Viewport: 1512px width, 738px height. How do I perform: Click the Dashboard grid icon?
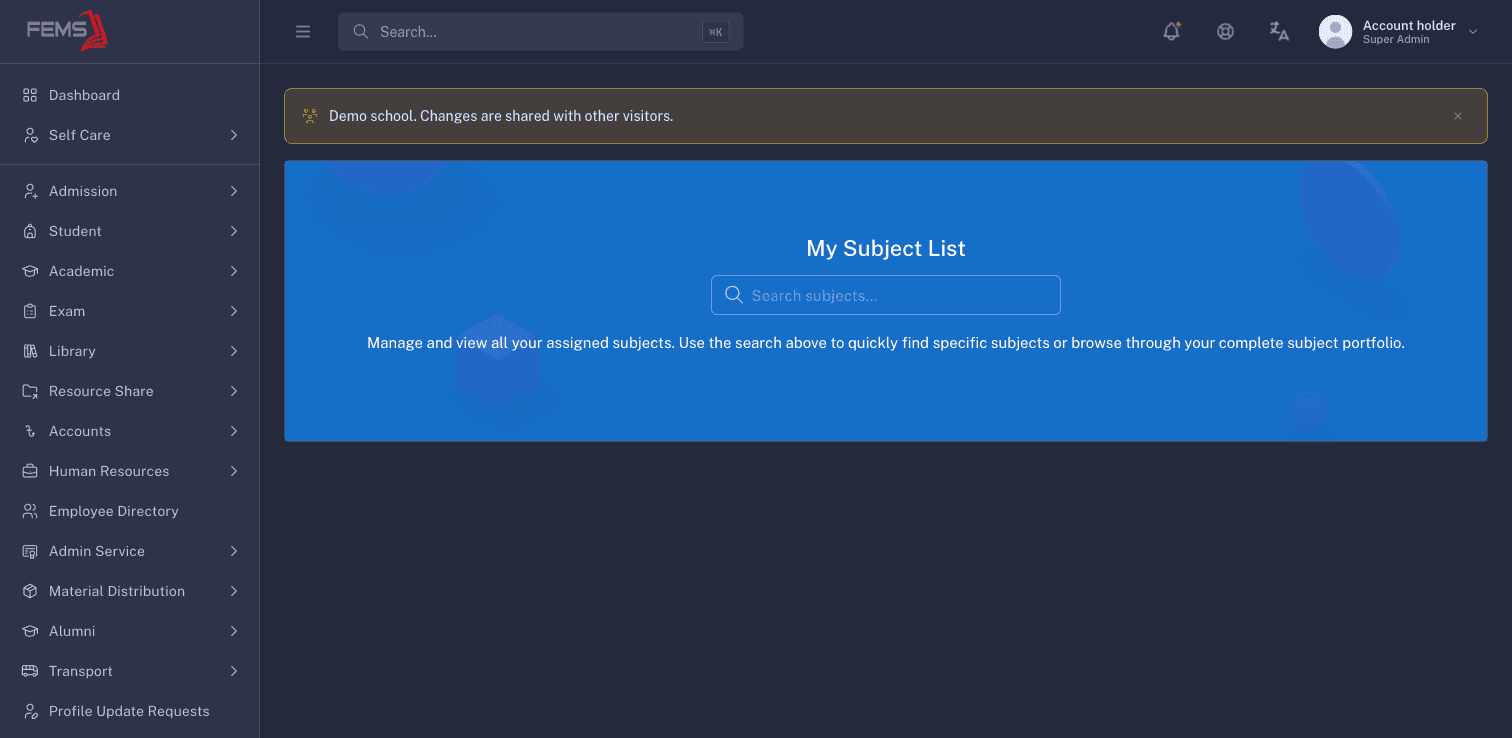(x=30, y=95)
